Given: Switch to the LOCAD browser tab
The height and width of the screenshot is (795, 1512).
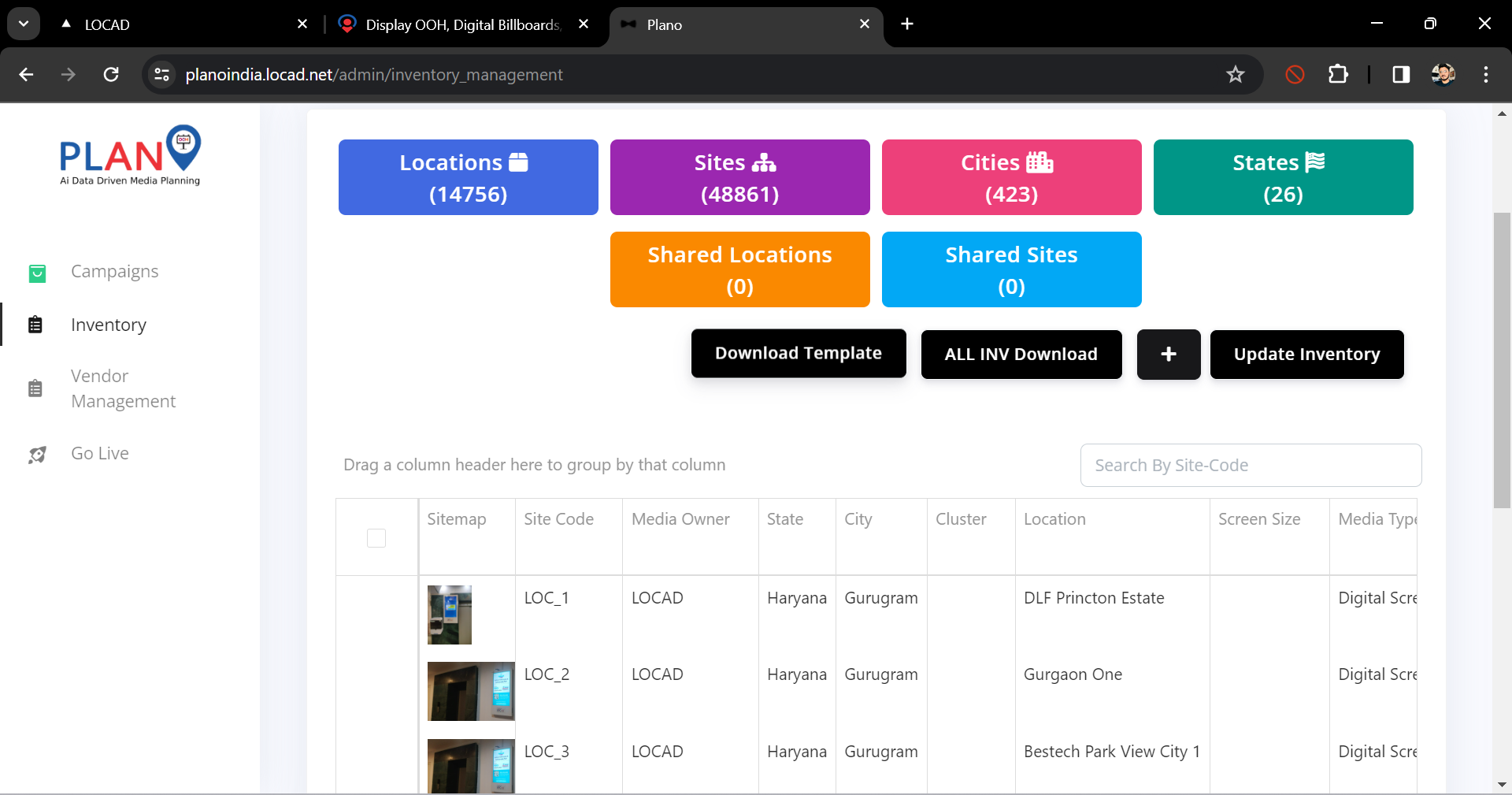Looking at the screenshot, I should [x=181, y=24].
